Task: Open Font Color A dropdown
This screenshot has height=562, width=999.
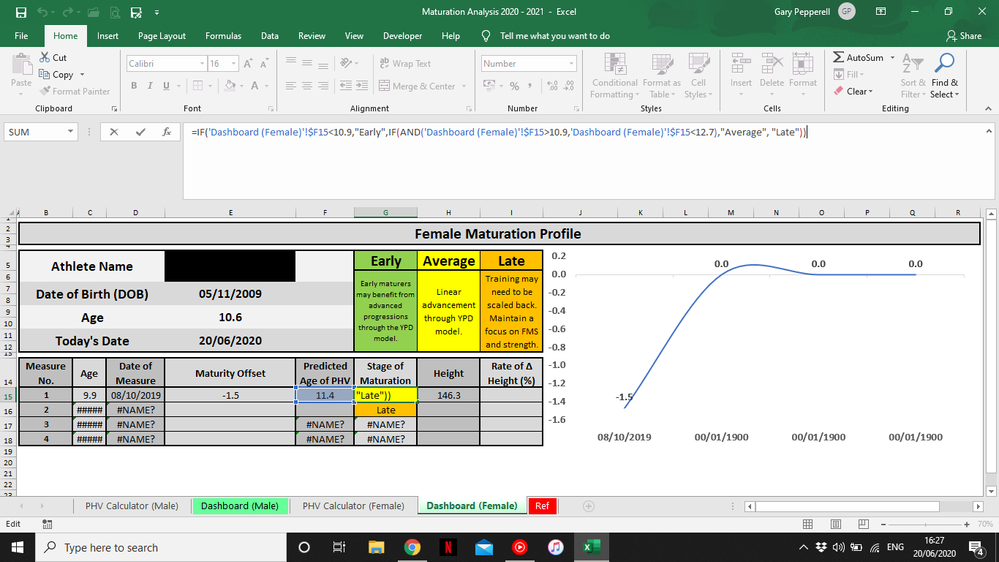Action: (267, 86)
